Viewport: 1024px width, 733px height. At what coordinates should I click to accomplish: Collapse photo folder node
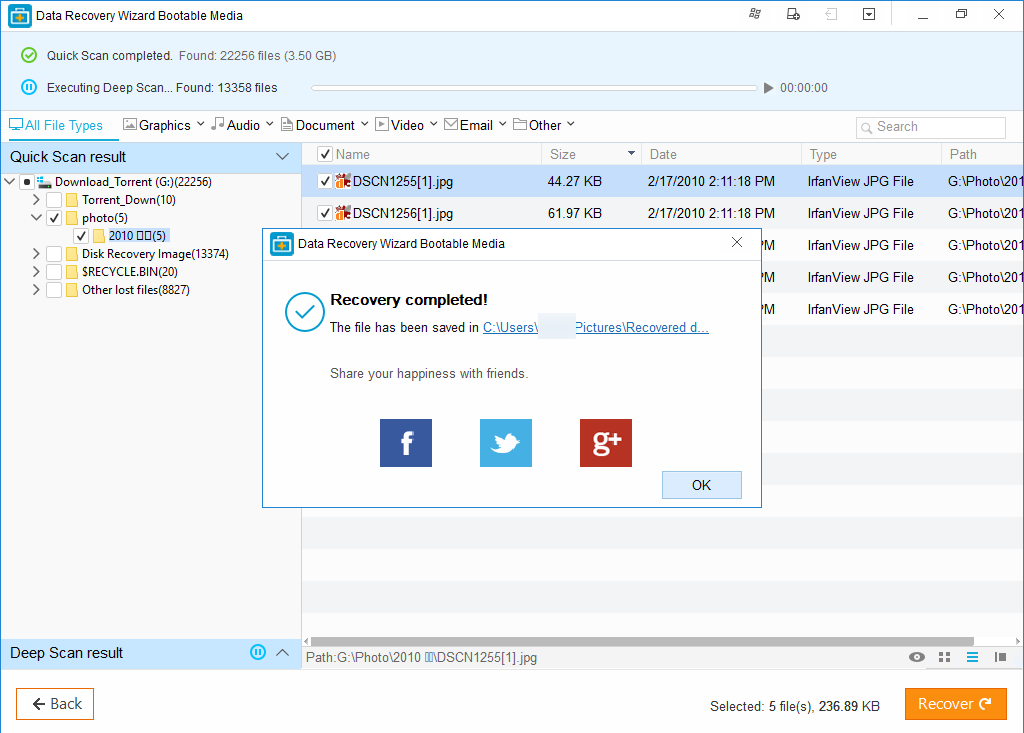click(x=36, y=218)
